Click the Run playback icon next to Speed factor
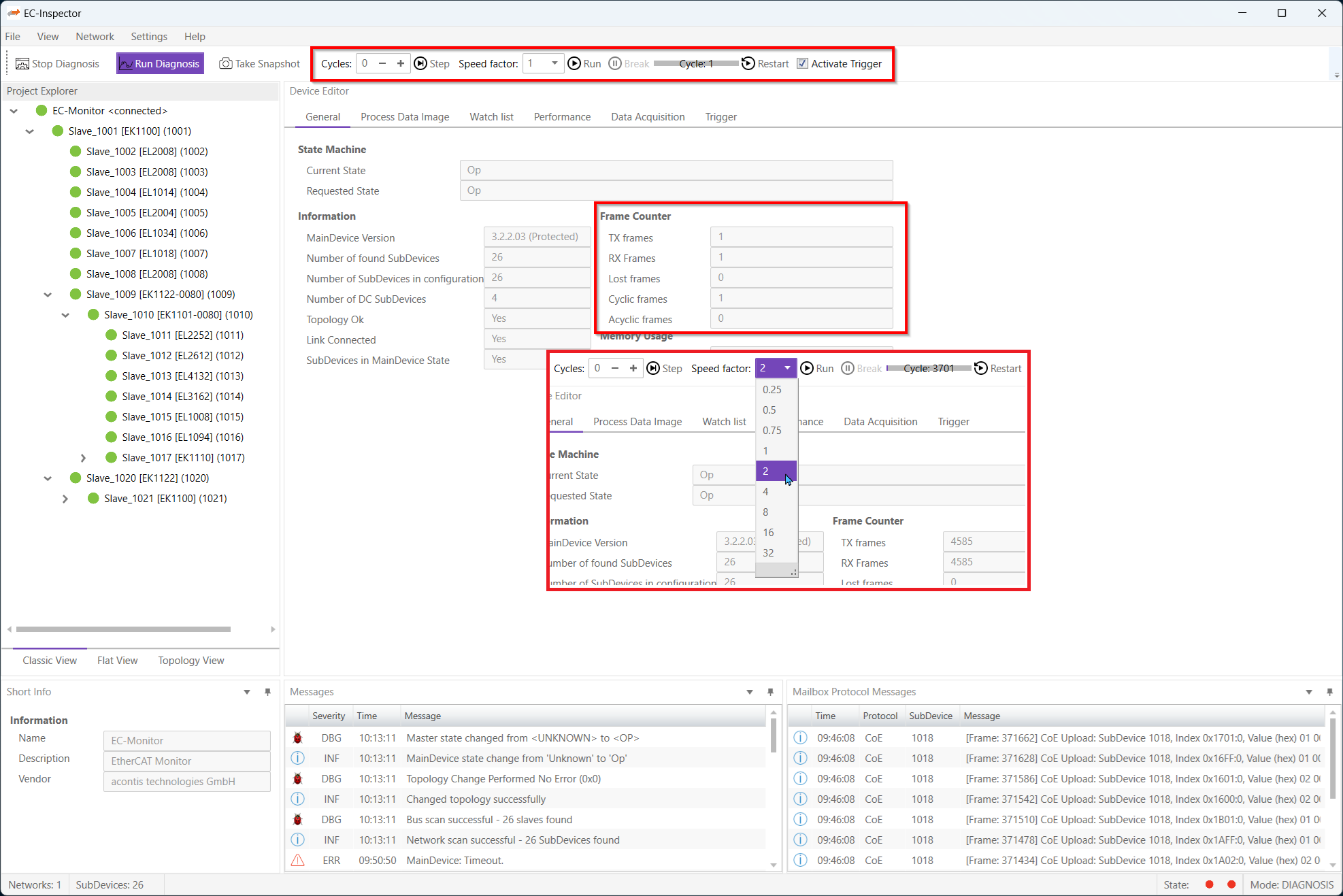Viewport: 1343px width, 896px height. (x=575, y=63)
